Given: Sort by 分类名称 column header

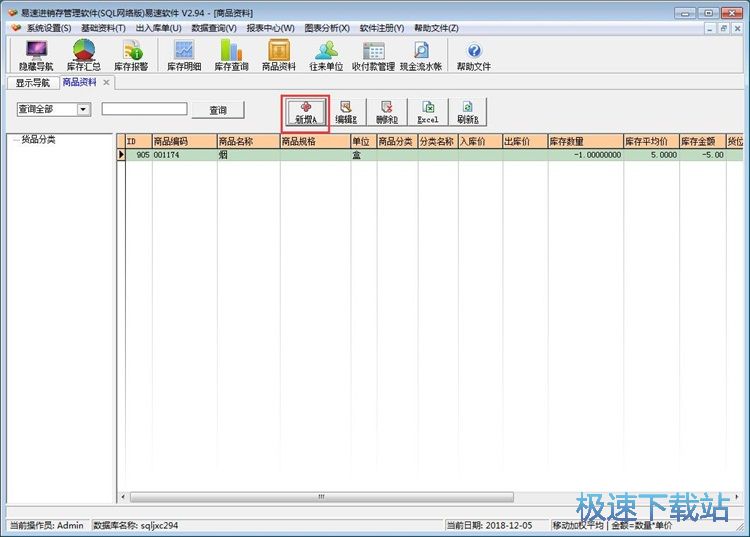Looking at the screenshot, I should click(x=438, y=142).
